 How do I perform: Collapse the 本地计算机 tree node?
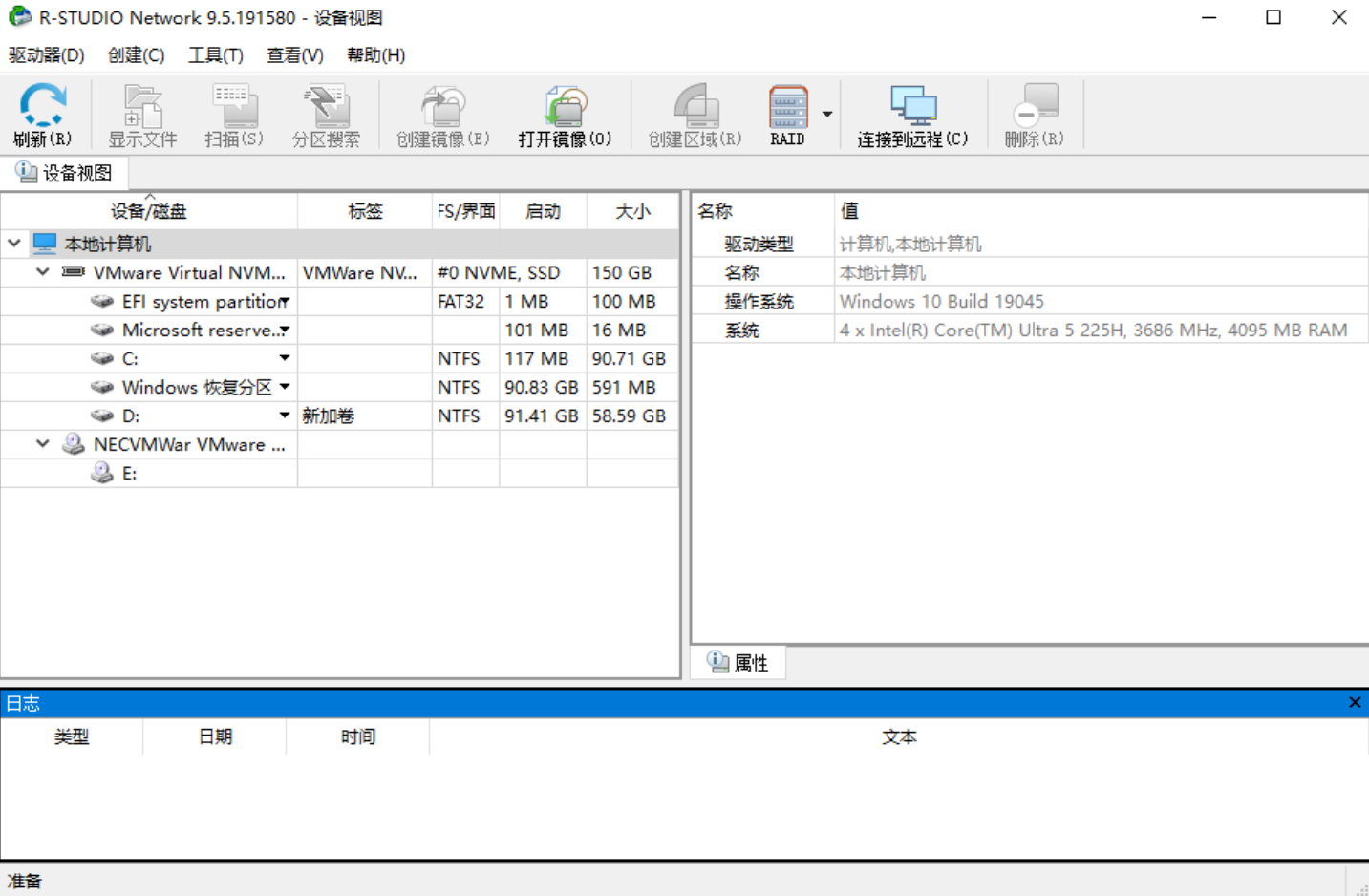[14, 244]
